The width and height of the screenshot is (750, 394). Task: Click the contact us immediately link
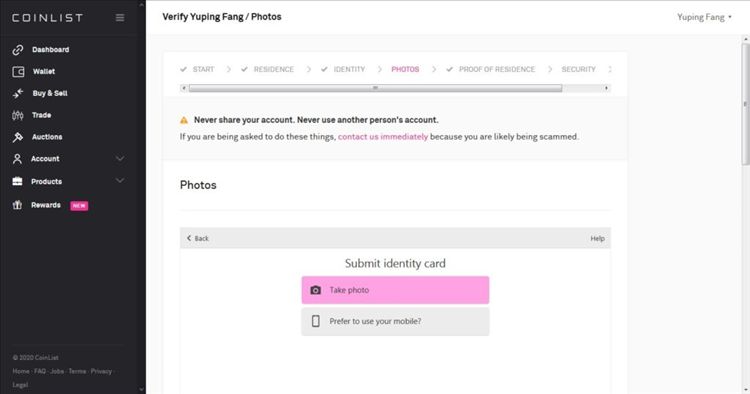383,137
